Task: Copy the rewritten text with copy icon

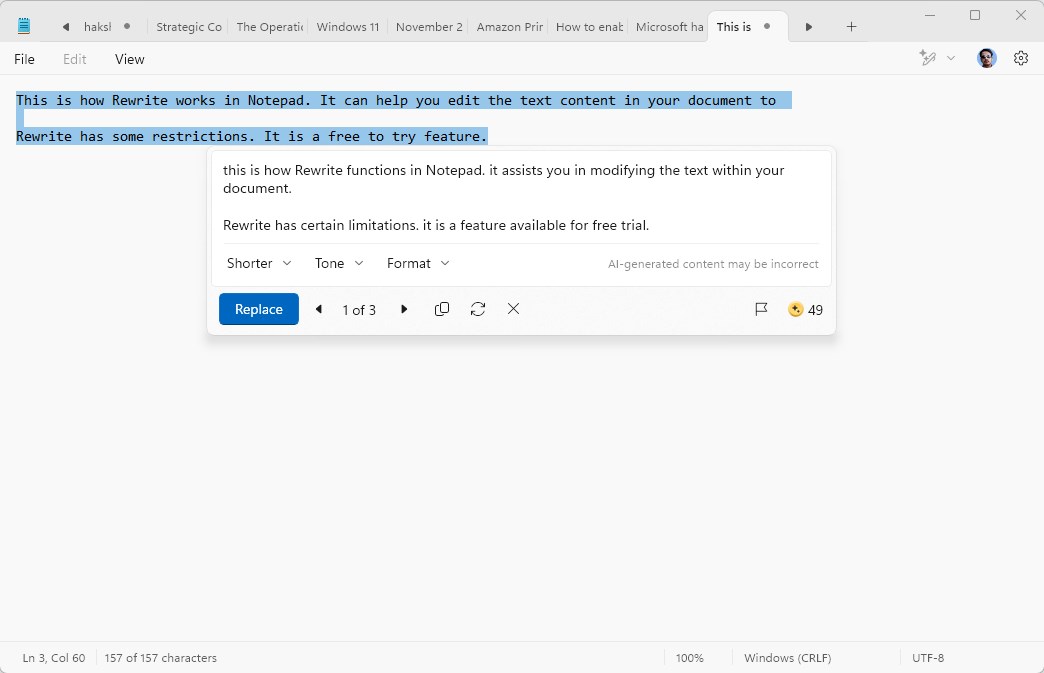Action: 442,309
